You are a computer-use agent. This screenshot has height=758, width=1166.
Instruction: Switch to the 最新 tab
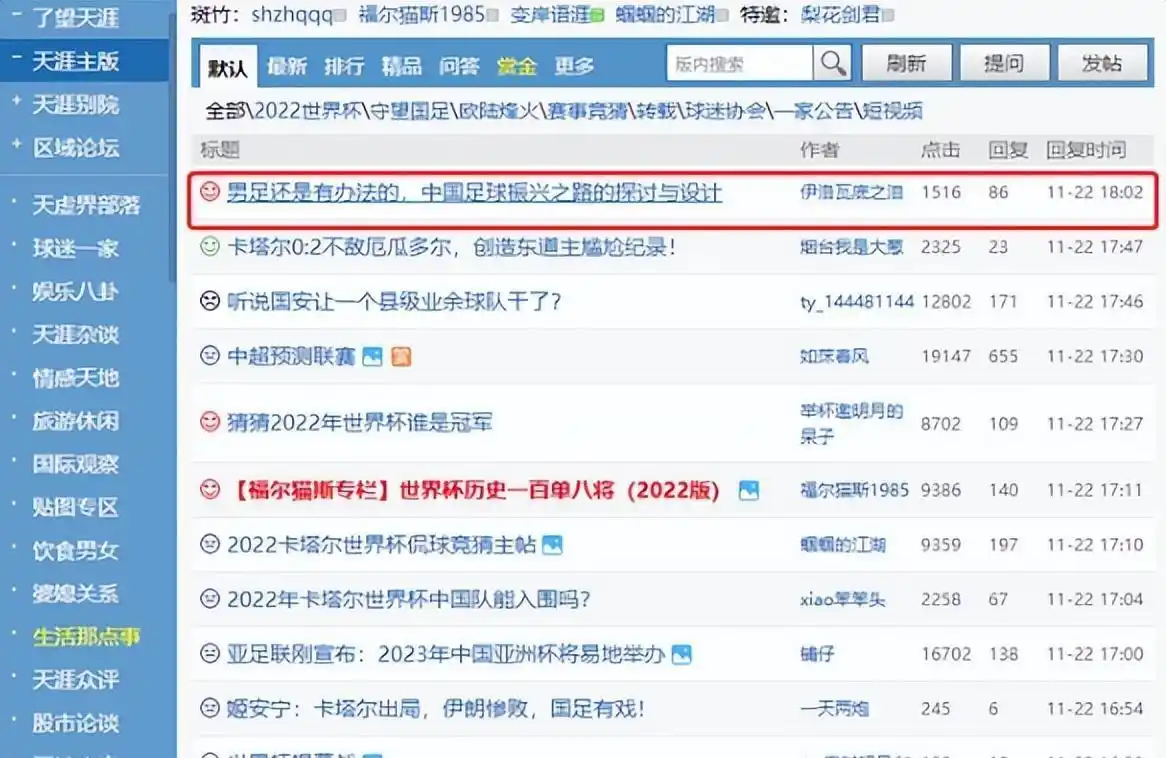(x=288, y=62)
